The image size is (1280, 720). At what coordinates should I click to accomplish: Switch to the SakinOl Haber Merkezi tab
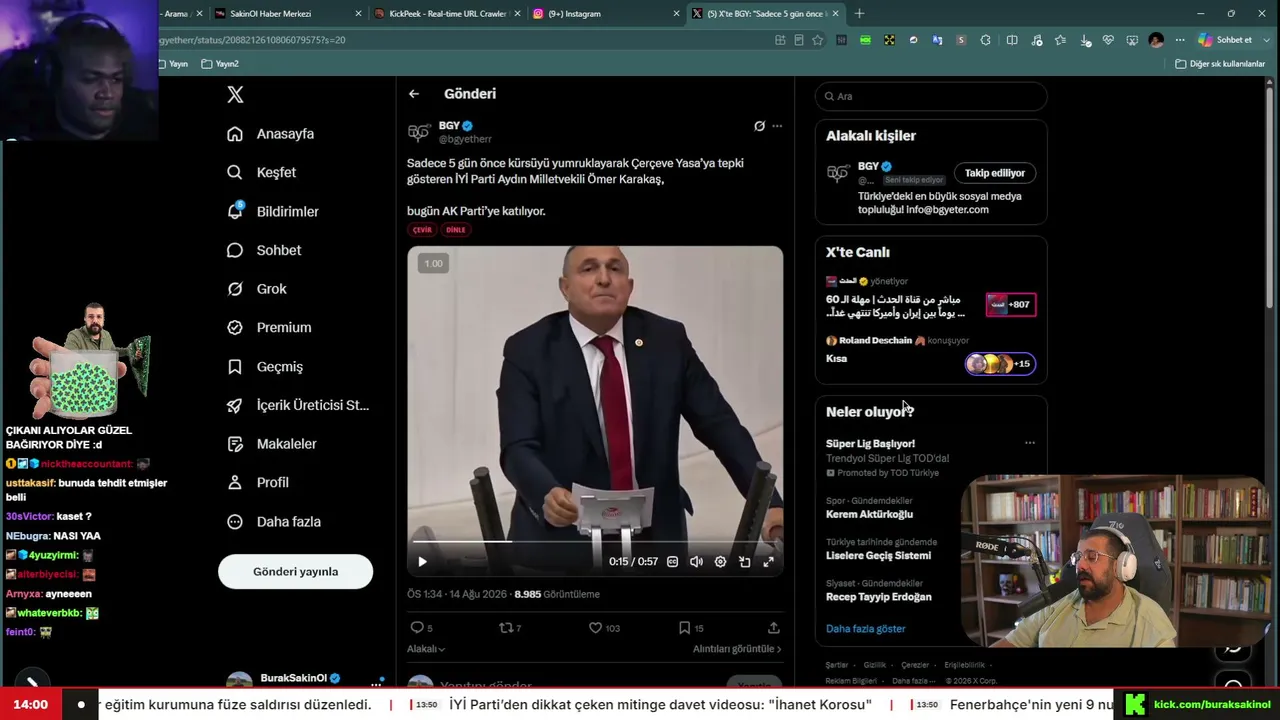[x=288, y=14]
